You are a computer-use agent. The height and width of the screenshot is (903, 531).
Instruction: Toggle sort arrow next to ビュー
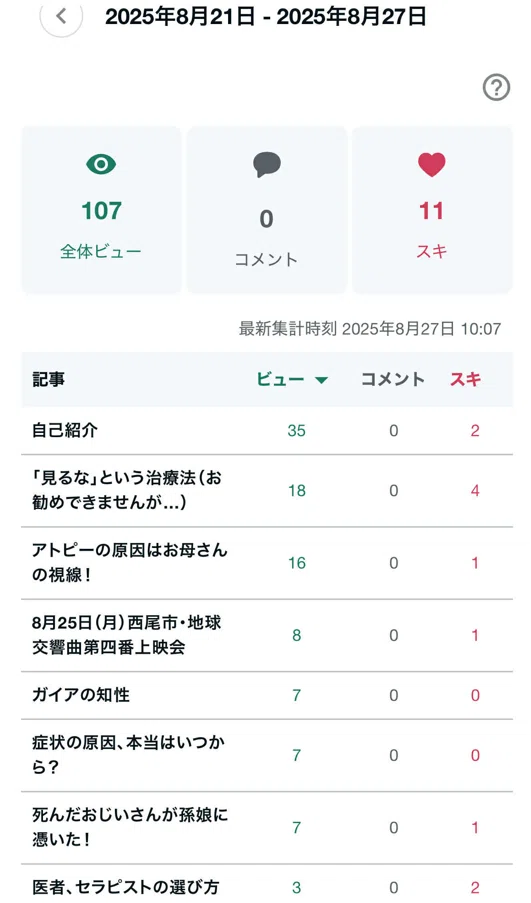tap(321, 380)
